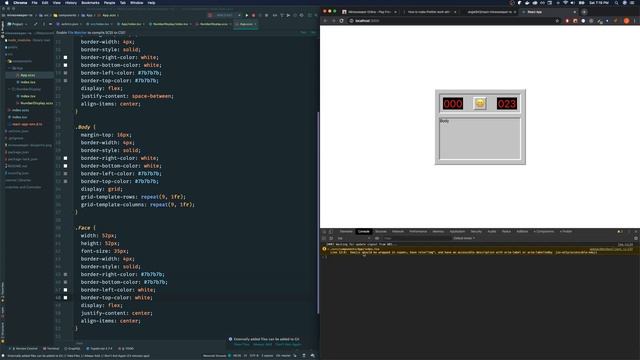Open the Apple menu
The width and height of the screenshot is (640, 360).
6,3
